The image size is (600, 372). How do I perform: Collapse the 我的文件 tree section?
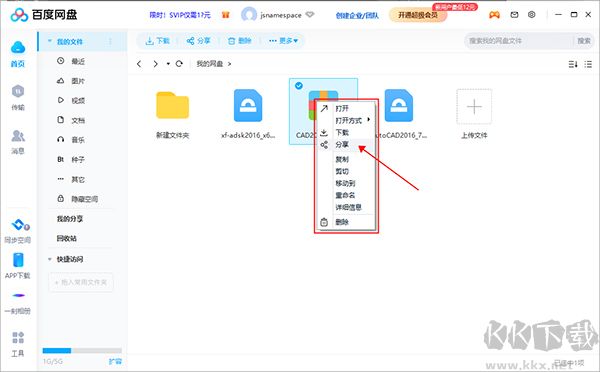(50, 41)
